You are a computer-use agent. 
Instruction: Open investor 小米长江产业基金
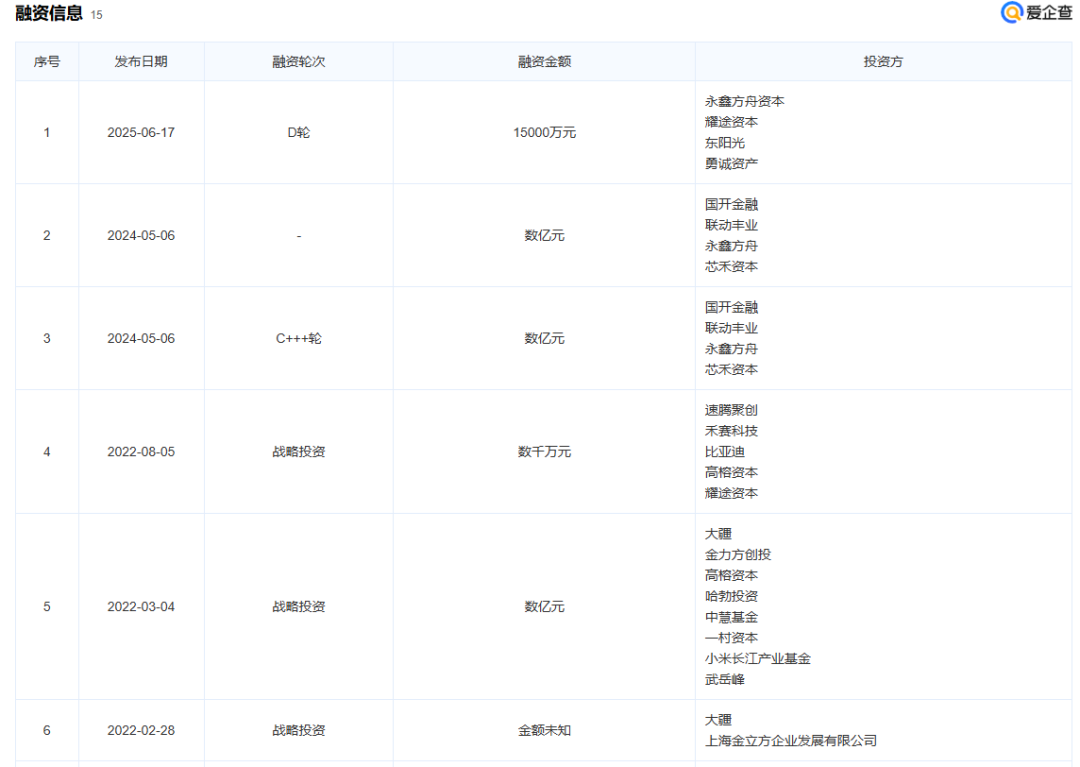click(758, 658)
